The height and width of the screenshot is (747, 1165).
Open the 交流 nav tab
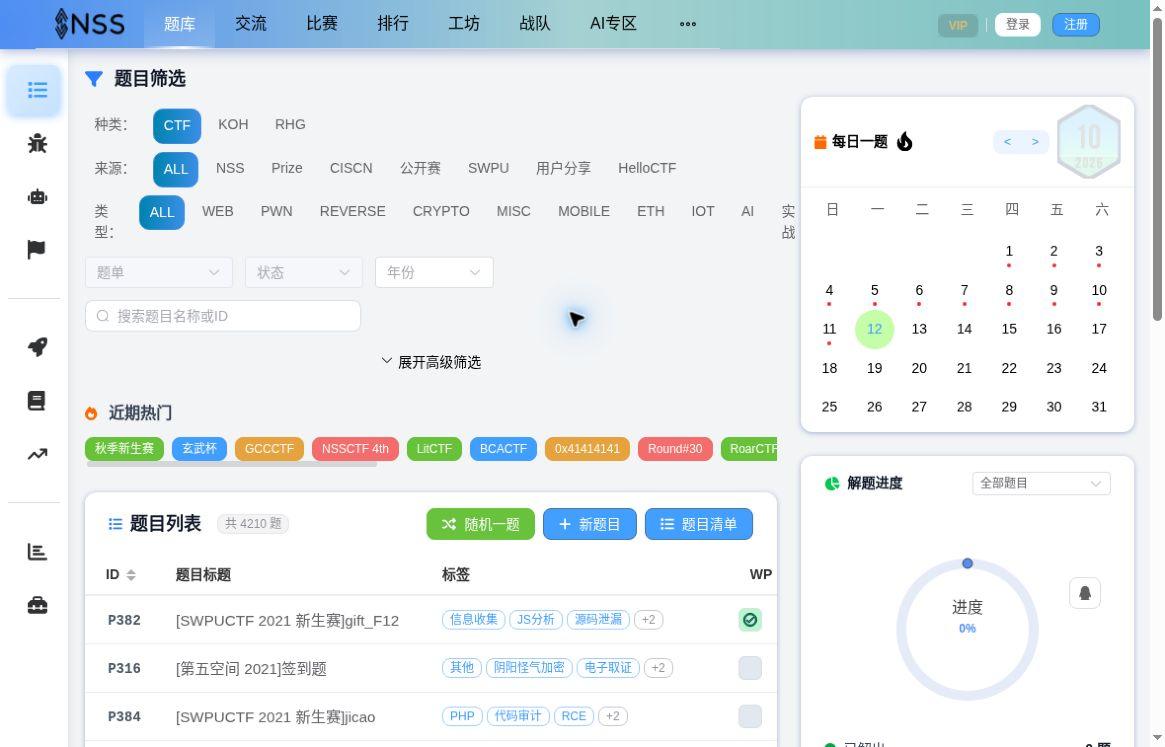tap(250, 24)
